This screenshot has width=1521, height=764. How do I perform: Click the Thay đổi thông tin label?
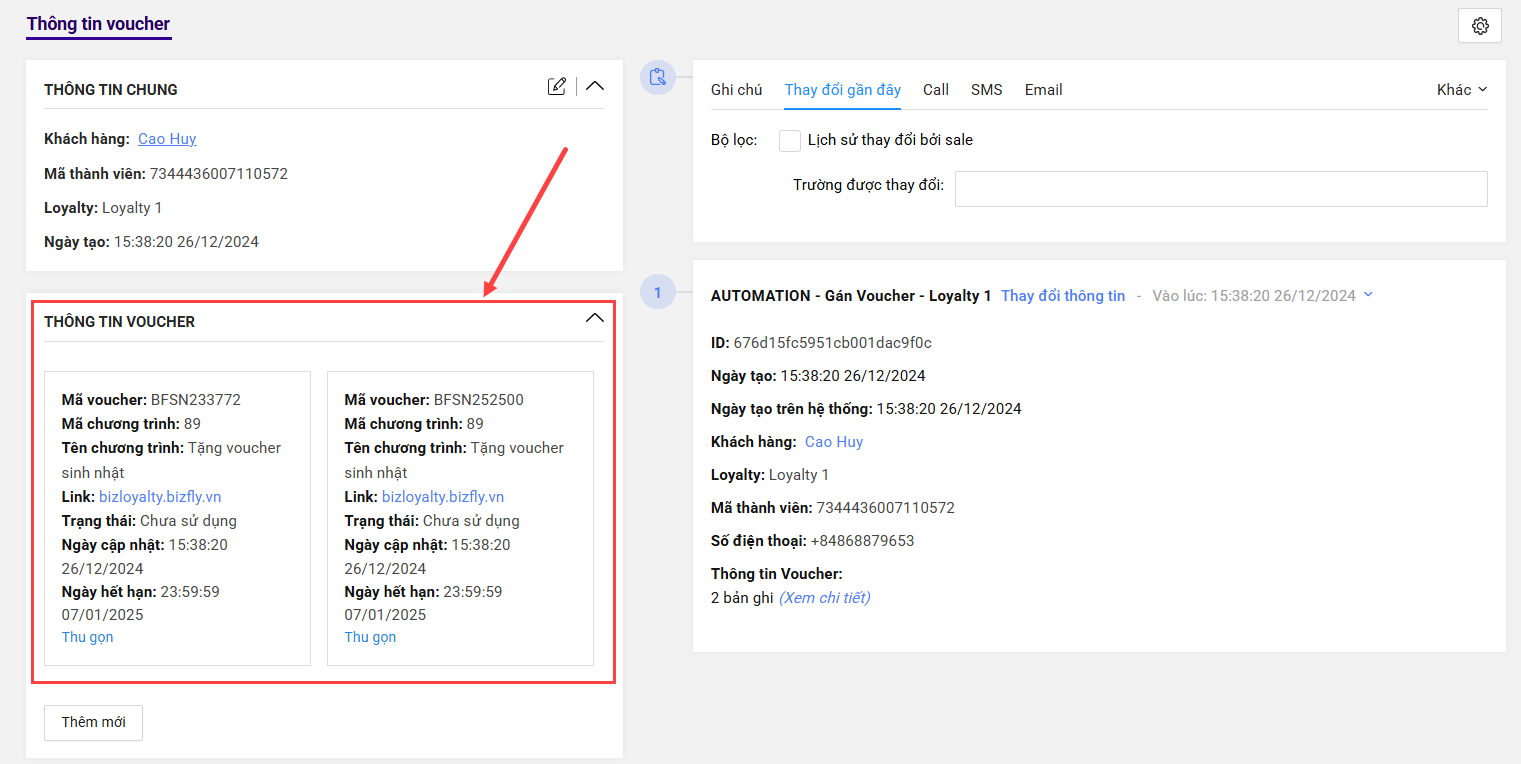[x=1063, y=296]
